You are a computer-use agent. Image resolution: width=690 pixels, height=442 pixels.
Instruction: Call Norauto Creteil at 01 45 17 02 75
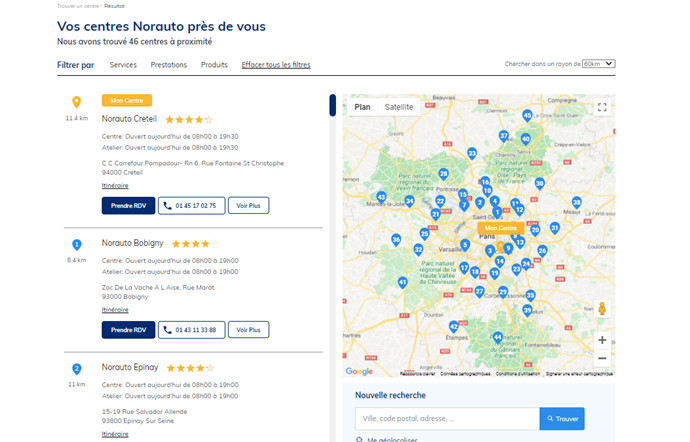(x=191, y=206)
